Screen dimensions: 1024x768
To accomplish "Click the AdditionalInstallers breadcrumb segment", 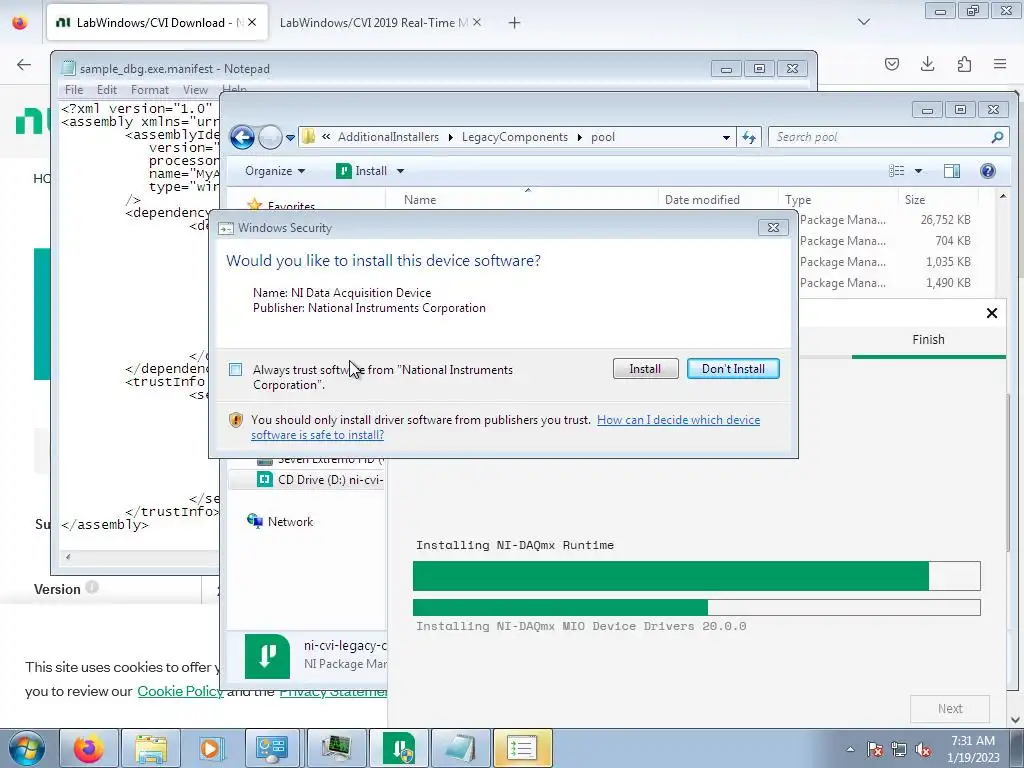I will (x=388, y=137).
